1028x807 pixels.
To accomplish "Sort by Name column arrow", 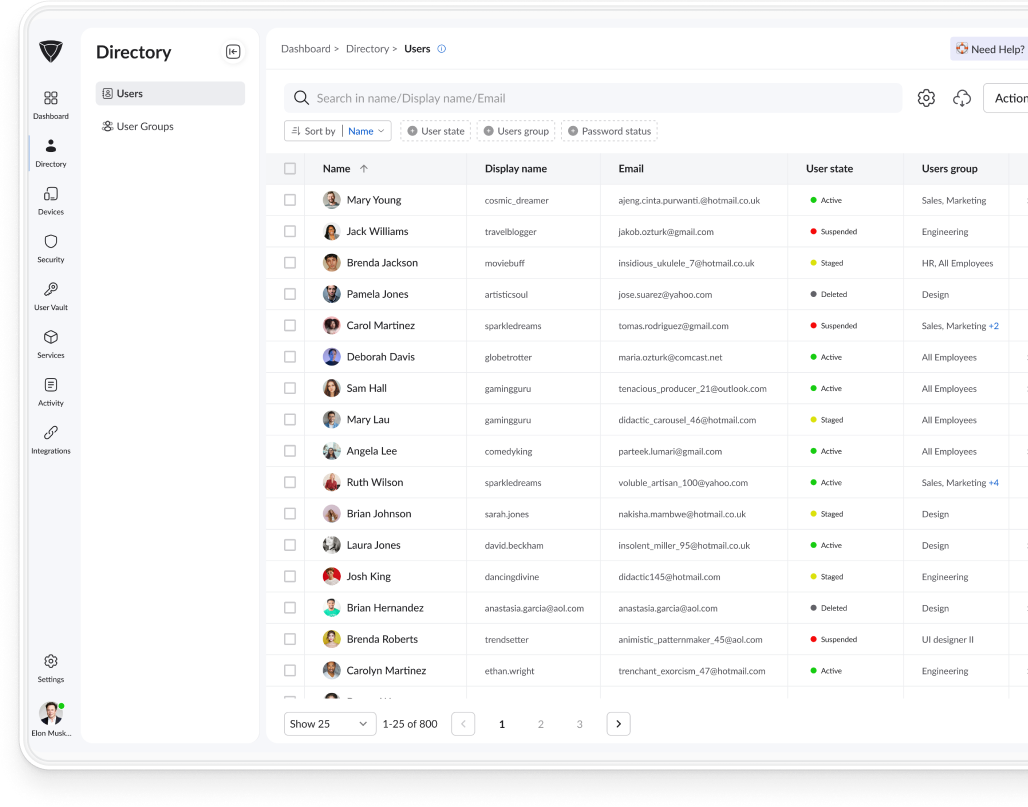I will (x=364, y=169).
